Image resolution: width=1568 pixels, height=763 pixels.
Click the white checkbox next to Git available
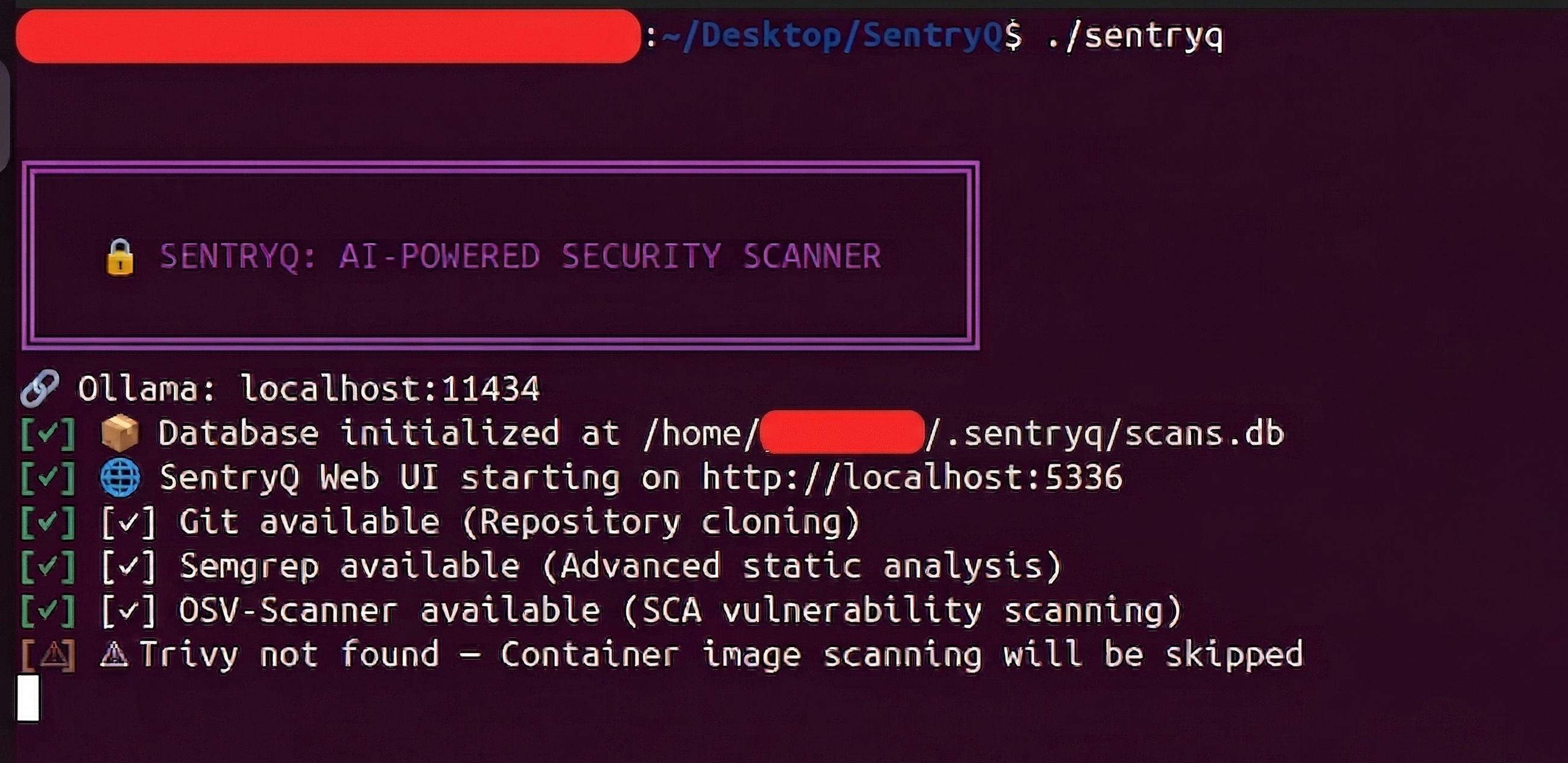pos(128,522)
